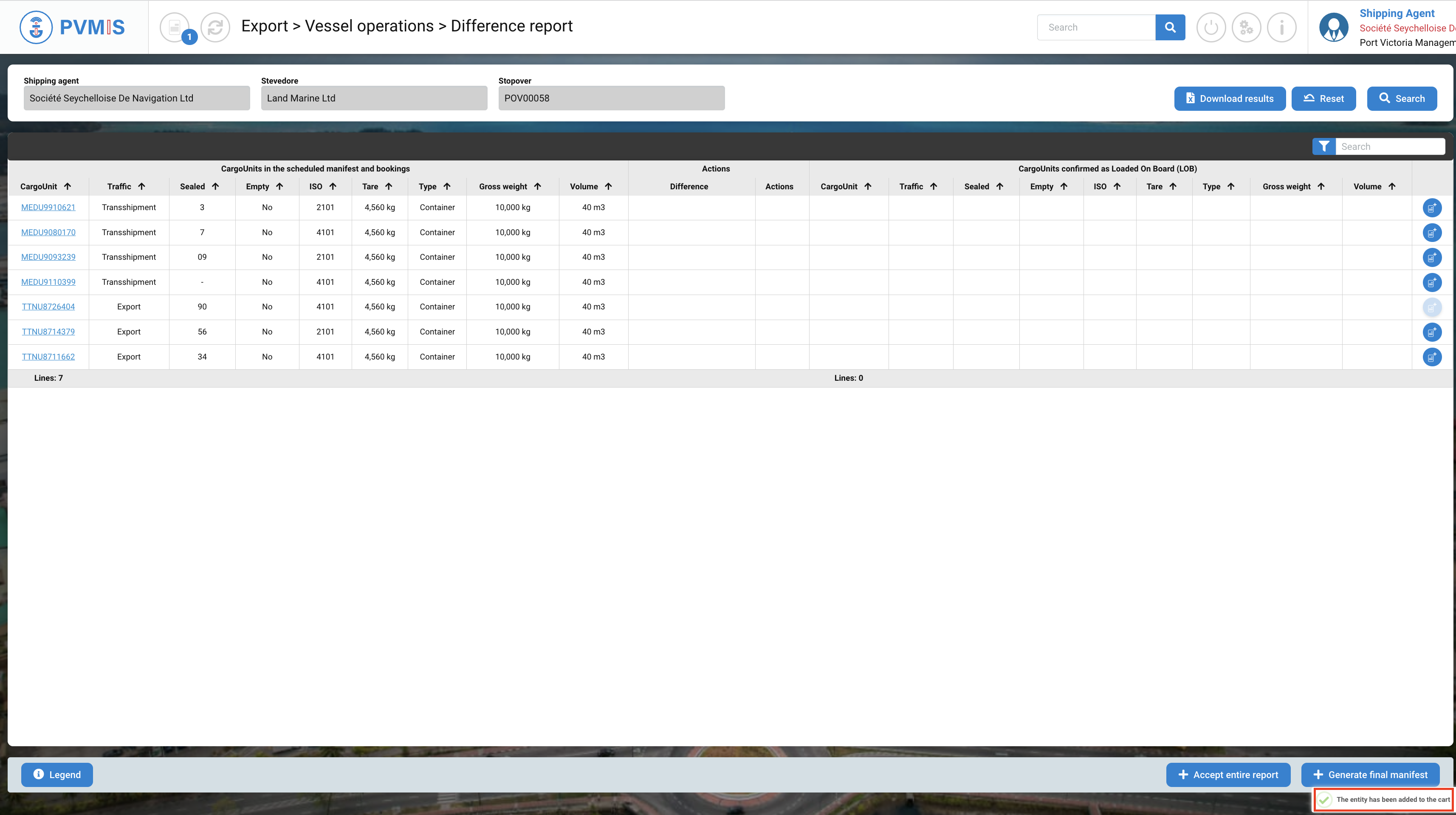Image resolution: width=1456 pixels, height=815 pixels.
Task: Add the MEDU9910621 row to cart
Action: click(x=1432, y=208)
